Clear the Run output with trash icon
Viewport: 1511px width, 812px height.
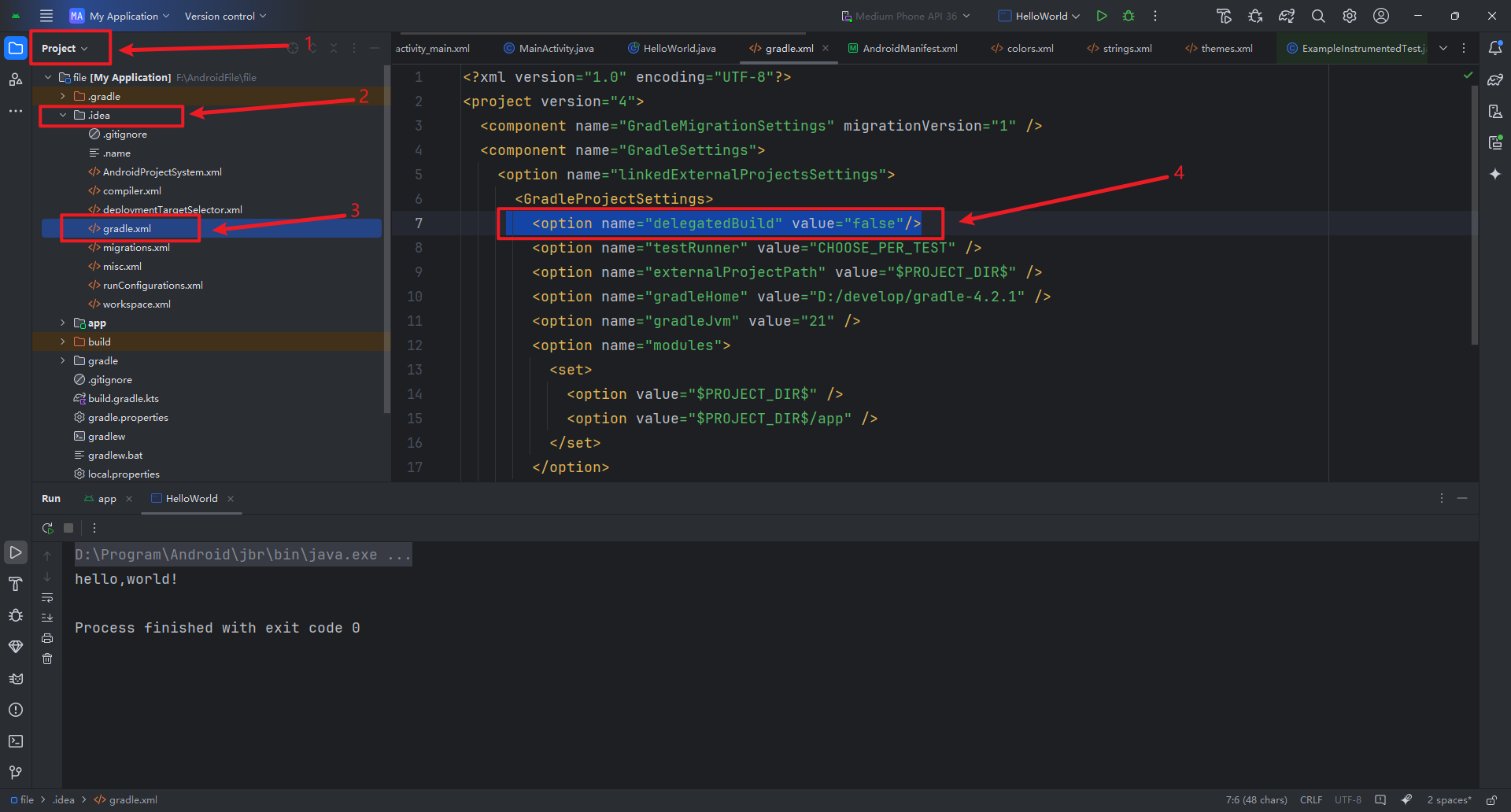pyautogui.click(x=47, y=659)
